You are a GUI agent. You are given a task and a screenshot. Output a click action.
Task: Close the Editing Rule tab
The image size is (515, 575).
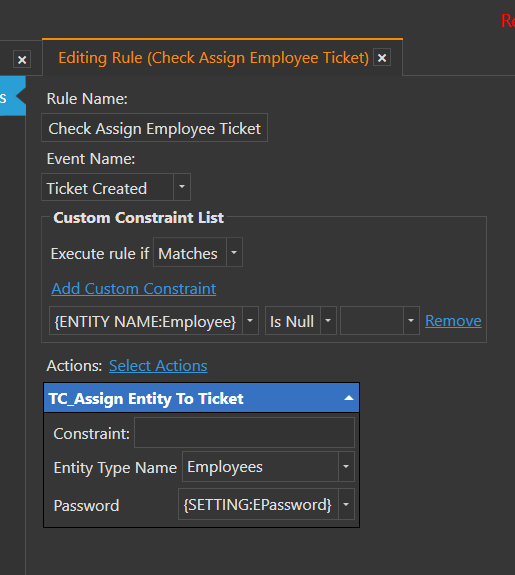[382, 58]
